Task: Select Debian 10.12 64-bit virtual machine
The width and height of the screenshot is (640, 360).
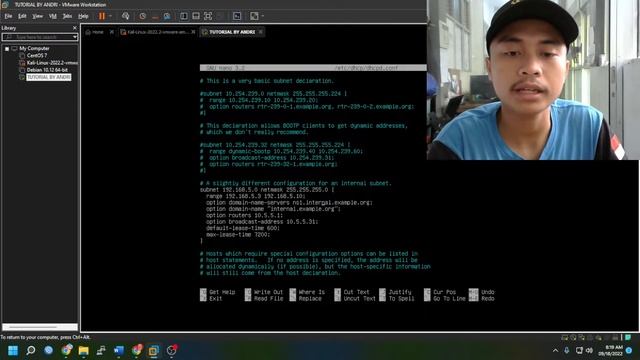Action: 47,70
